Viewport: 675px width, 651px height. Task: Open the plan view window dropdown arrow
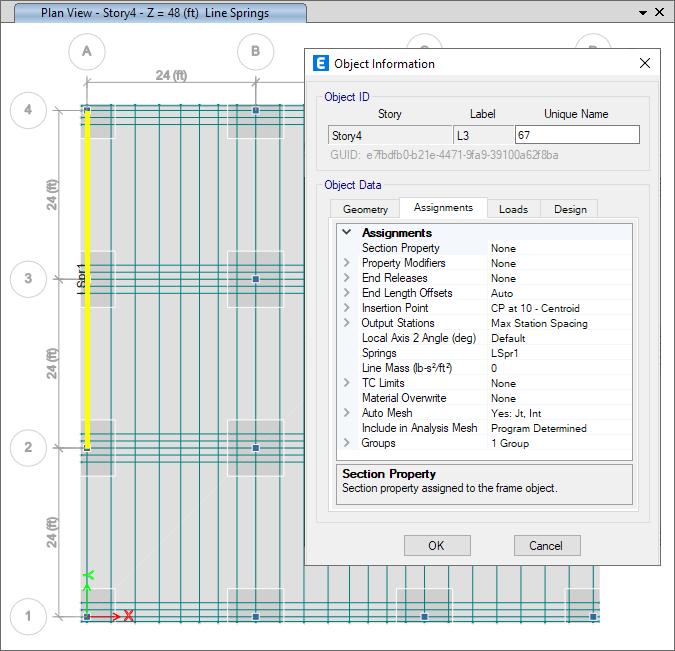coord(641,13)
